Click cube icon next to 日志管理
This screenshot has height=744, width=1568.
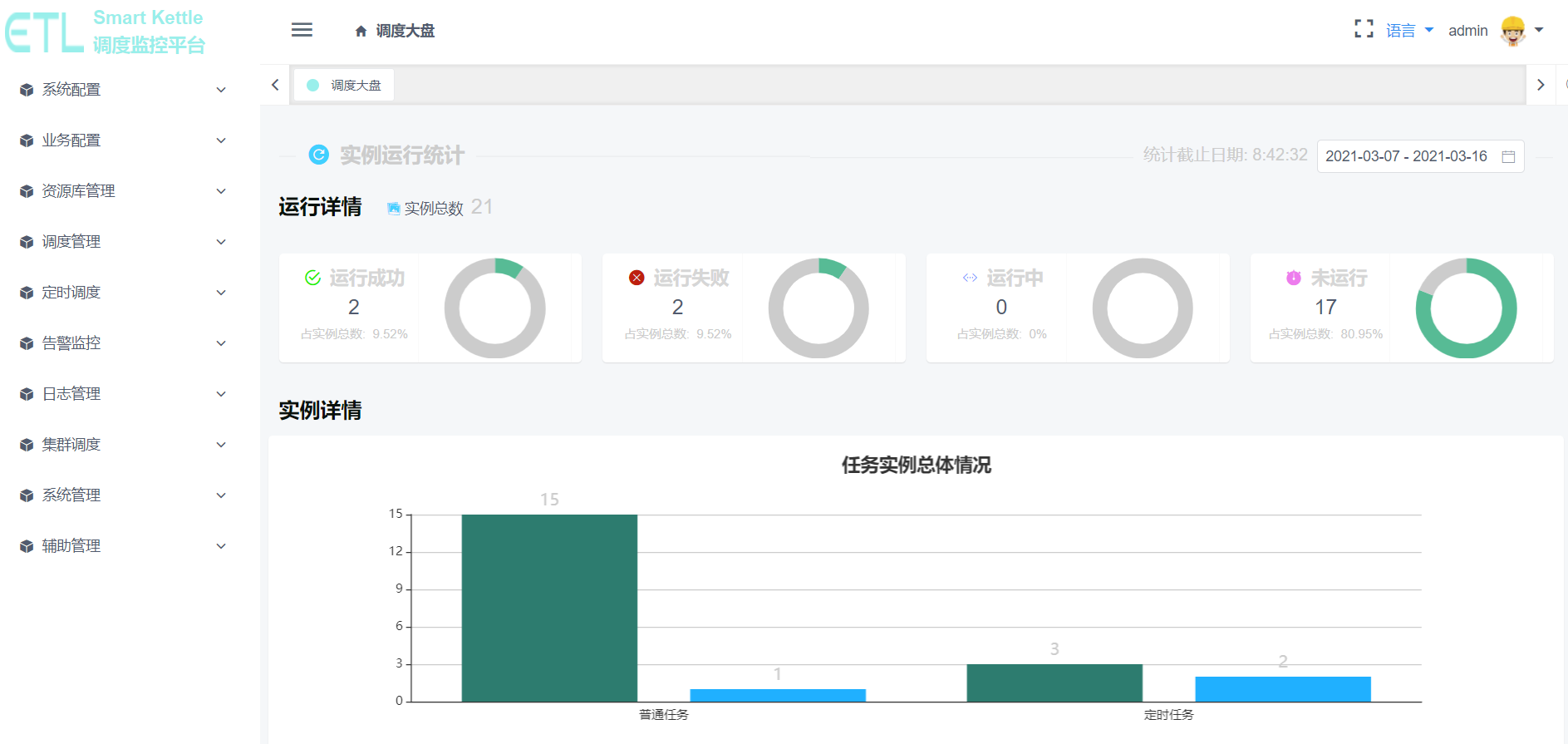tap(27, 394)
